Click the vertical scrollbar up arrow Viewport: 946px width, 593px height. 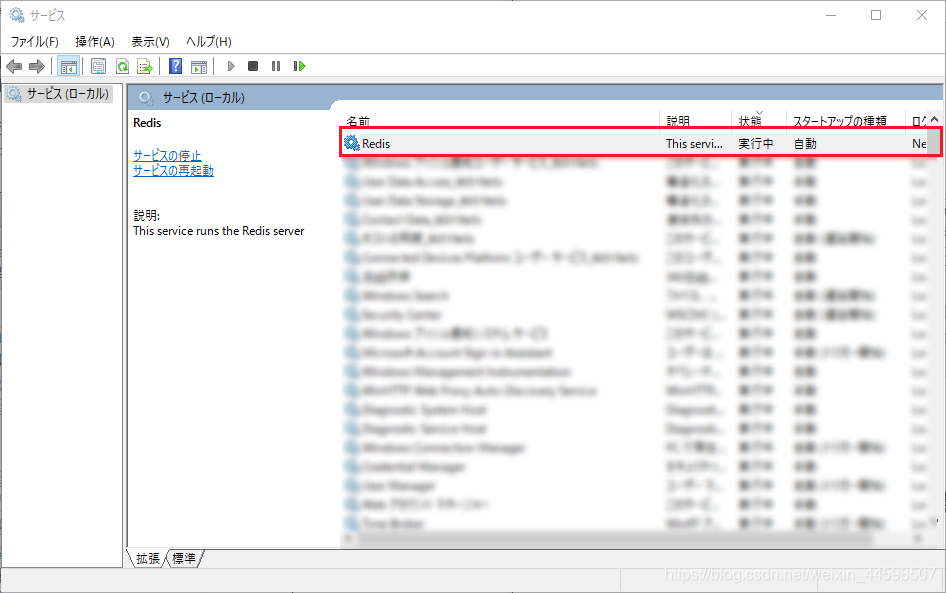tap(935, 119)
